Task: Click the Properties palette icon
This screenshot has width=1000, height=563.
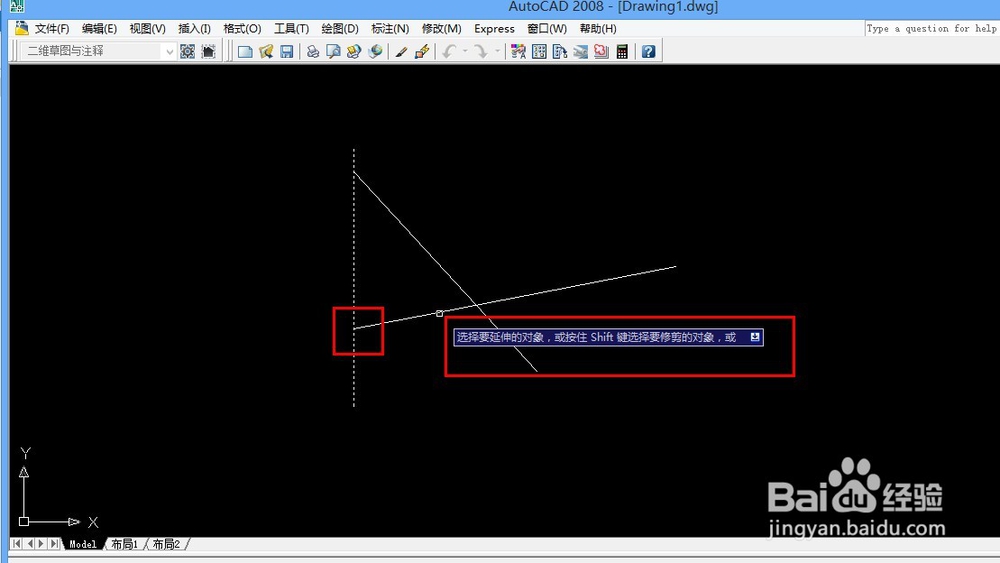Action: (518, 52)
